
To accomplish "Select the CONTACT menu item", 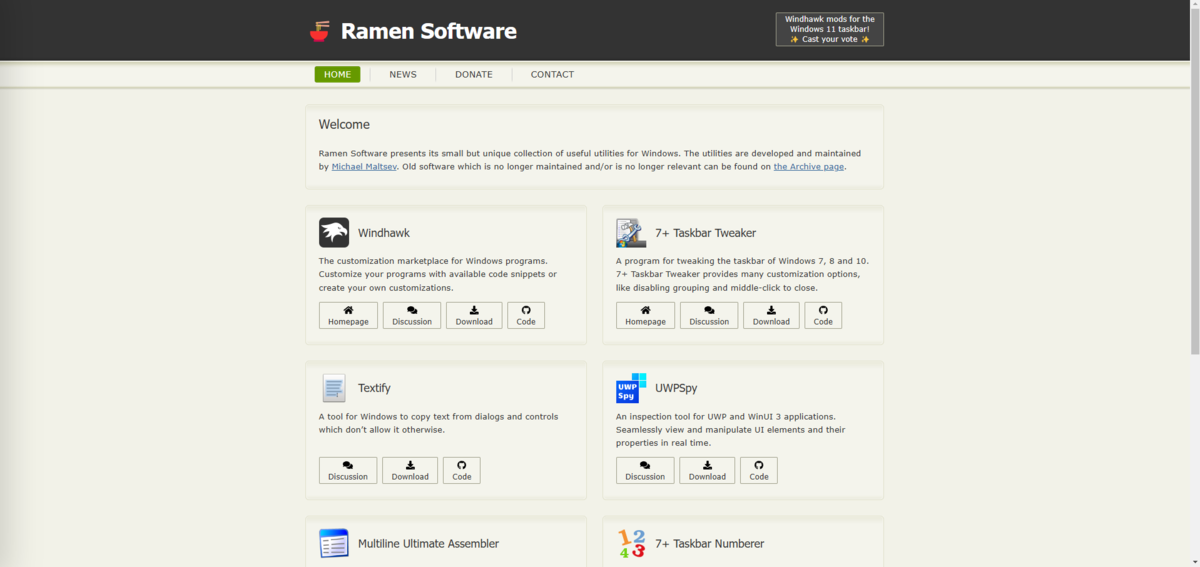I will click(552, 74).
